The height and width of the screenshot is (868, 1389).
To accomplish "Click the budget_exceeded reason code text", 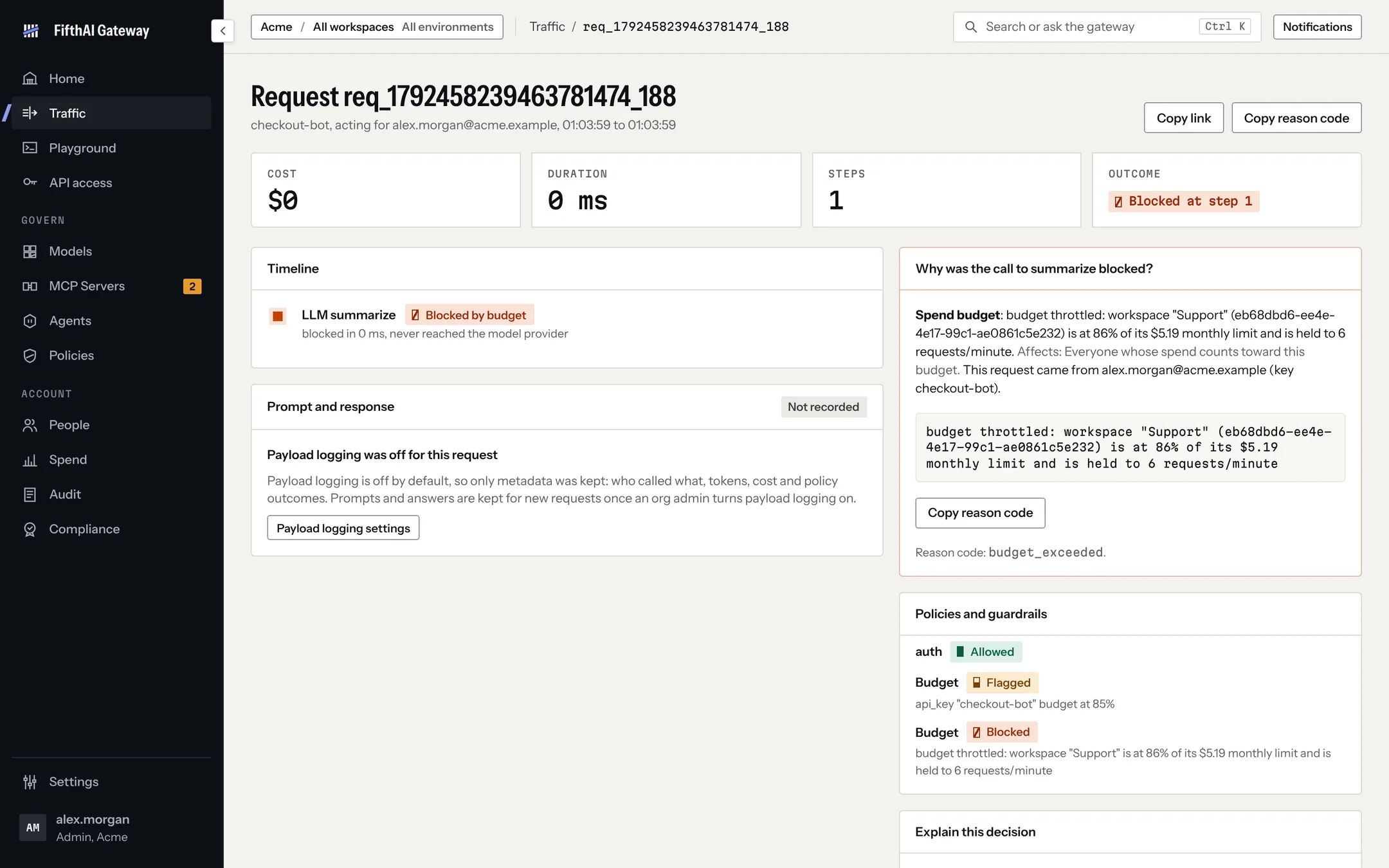I will coord(1046,552).
